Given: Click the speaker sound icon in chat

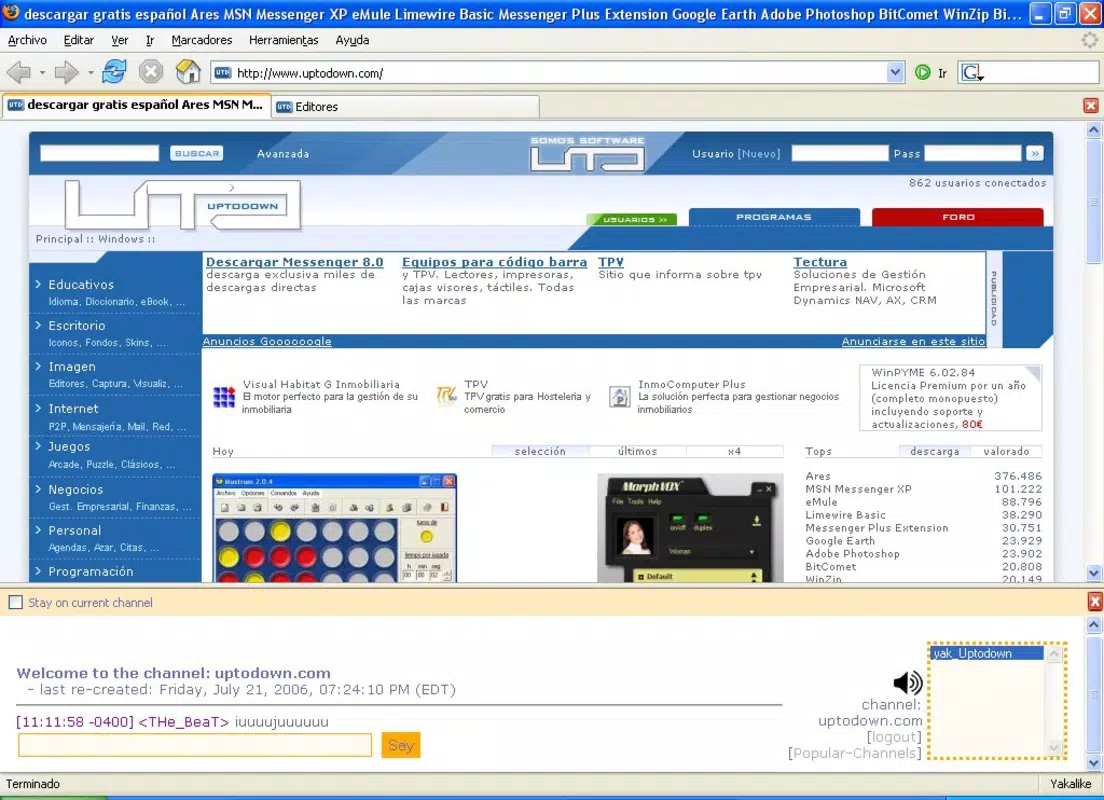Looking at the screenshot, I should click(x=908, y=682).
